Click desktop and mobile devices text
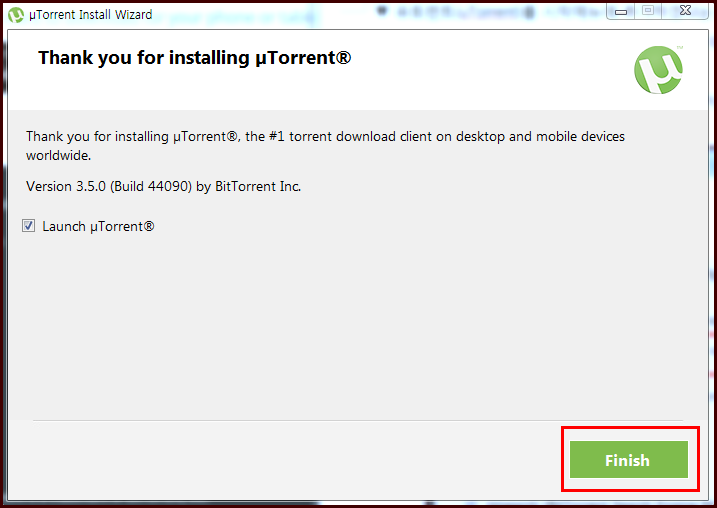 coord(540,137)
